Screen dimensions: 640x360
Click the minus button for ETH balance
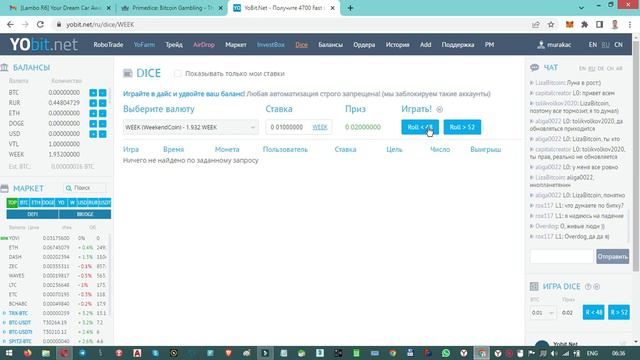pos(102,113)
